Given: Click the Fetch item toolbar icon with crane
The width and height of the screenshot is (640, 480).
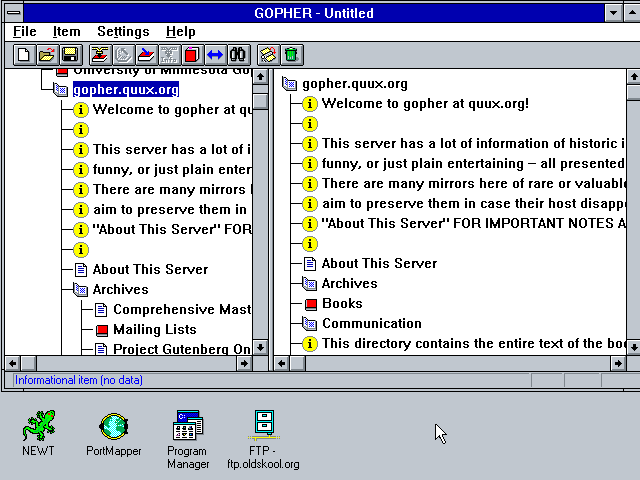Looking at the screenshot, I should click(100, 55).
